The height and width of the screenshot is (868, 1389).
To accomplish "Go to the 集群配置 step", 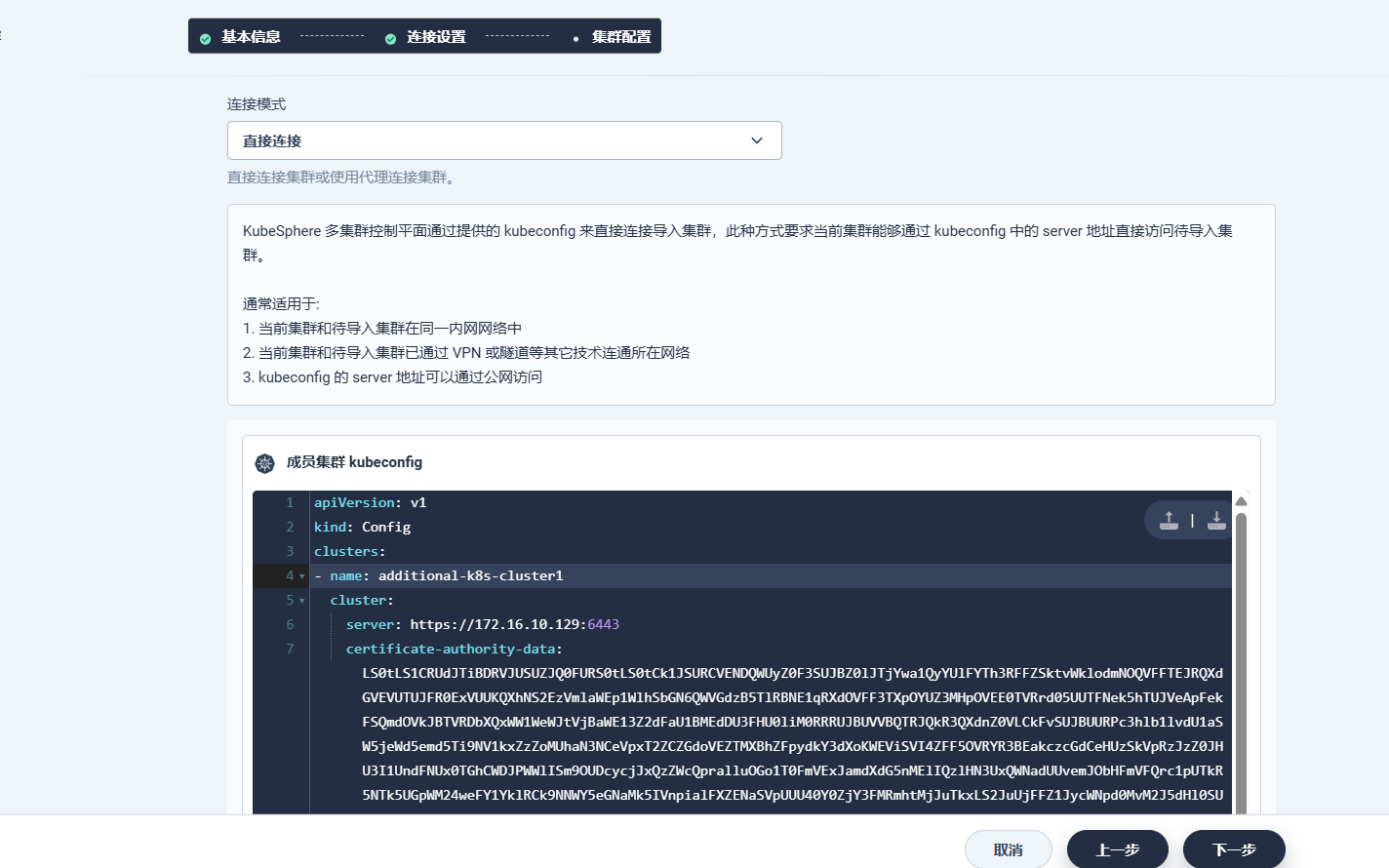I will (621, 37).
